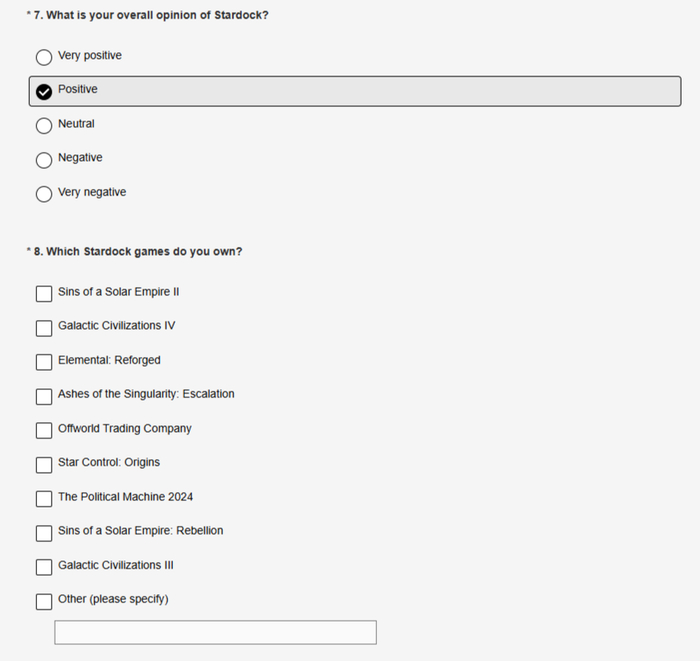Enable Ashes of the Singularity: Escalation
This screenshot has width=700, height=661.
click(44, 396)
